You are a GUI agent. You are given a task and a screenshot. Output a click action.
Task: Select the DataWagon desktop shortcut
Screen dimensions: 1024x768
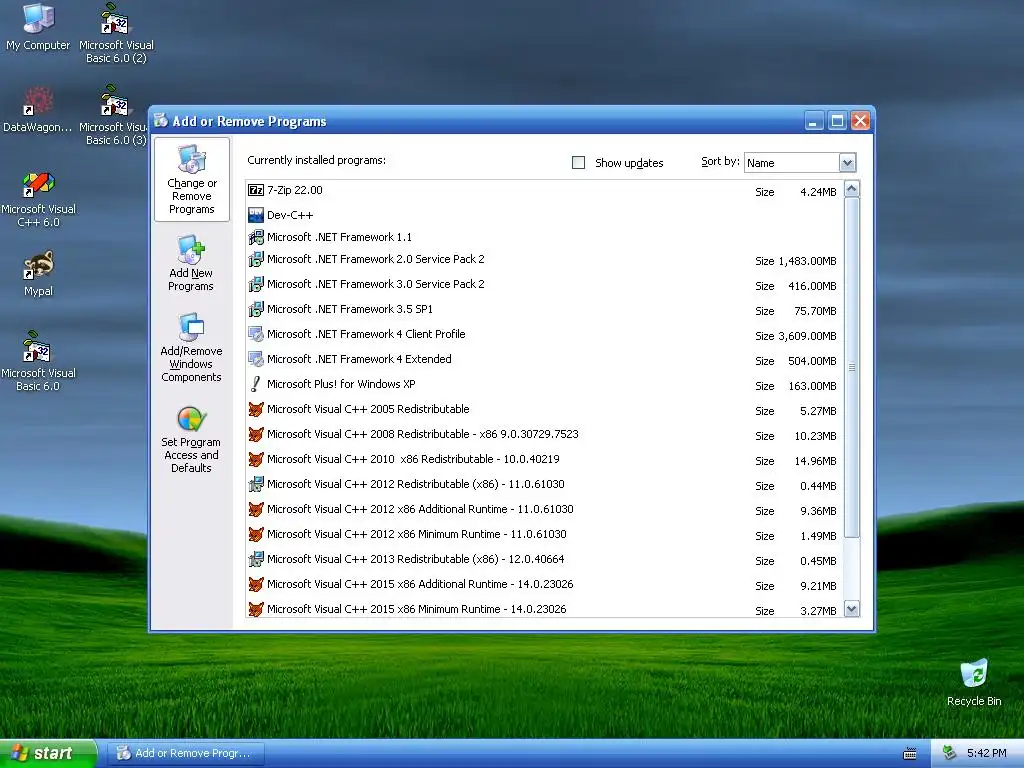click(38, 109)
